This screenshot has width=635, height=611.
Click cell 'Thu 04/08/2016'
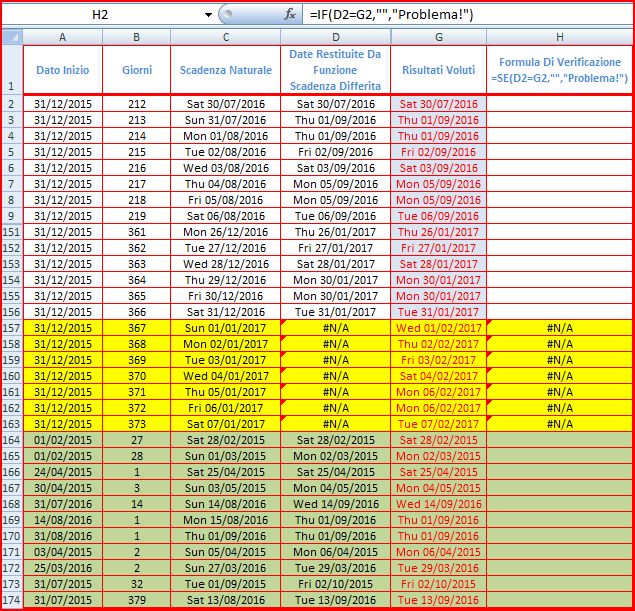[226, 184]
